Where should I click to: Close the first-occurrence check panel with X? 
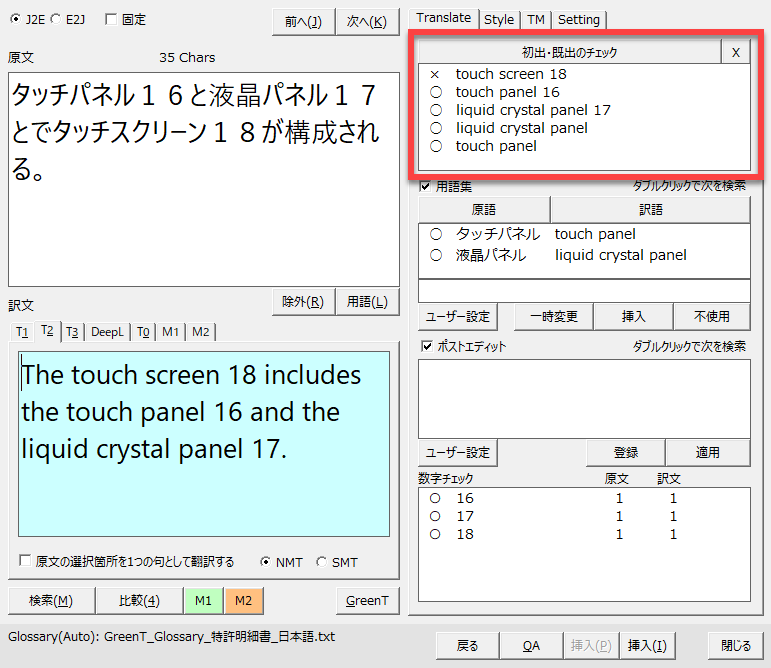[735, 53]
